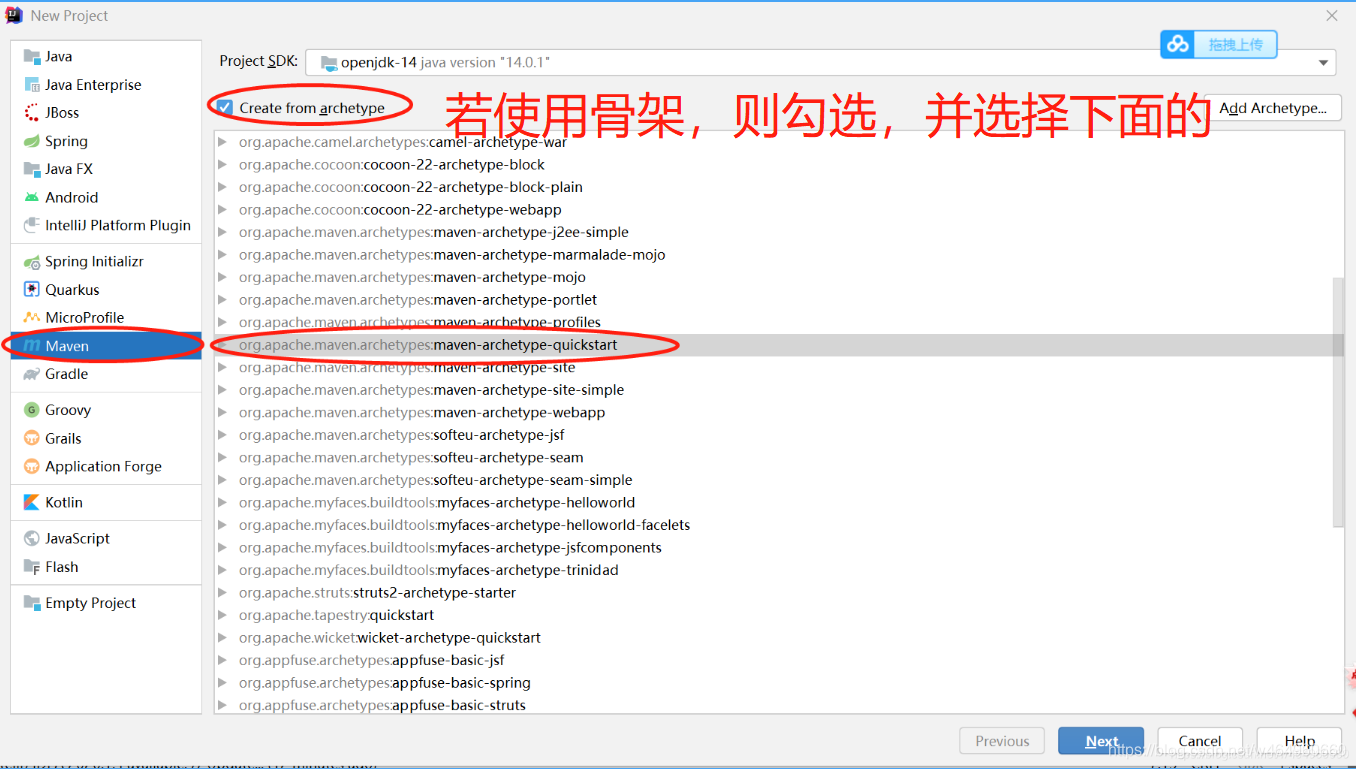The width and height of the screenshot is (1356, 769).
Task: Pick the JBoss icon in the sidebar
Action: [x=32, y=113]
